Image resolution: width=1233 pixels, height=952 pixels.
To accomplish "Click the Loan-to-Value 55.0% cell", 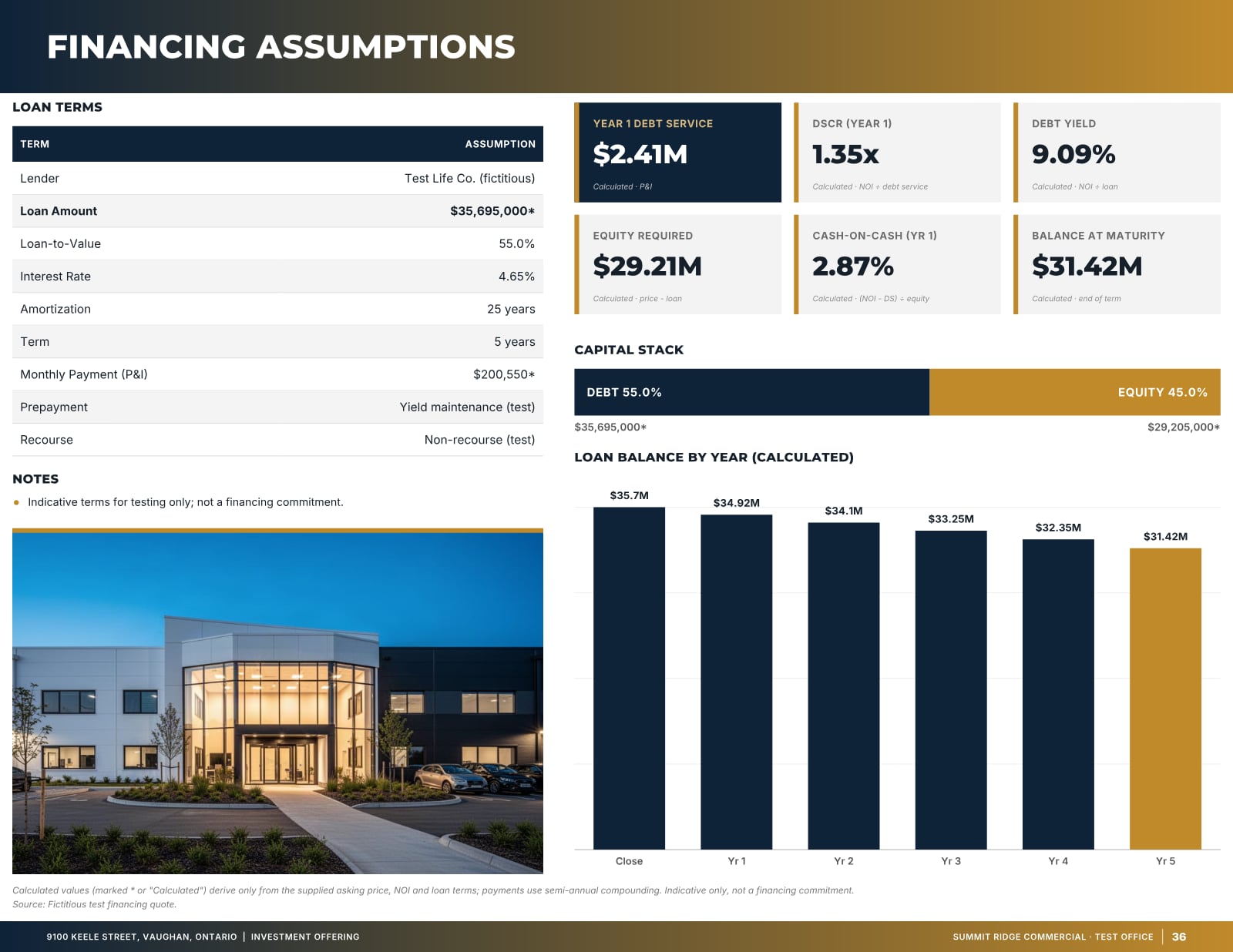I will tap(516, 243).
